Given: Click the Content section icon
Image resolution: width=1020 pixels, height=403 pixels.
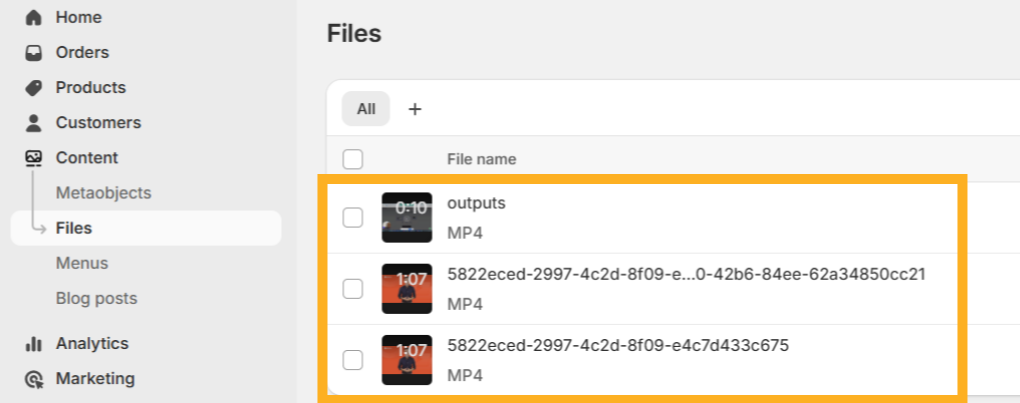Looking at the screenshot, I should [34, 158].
